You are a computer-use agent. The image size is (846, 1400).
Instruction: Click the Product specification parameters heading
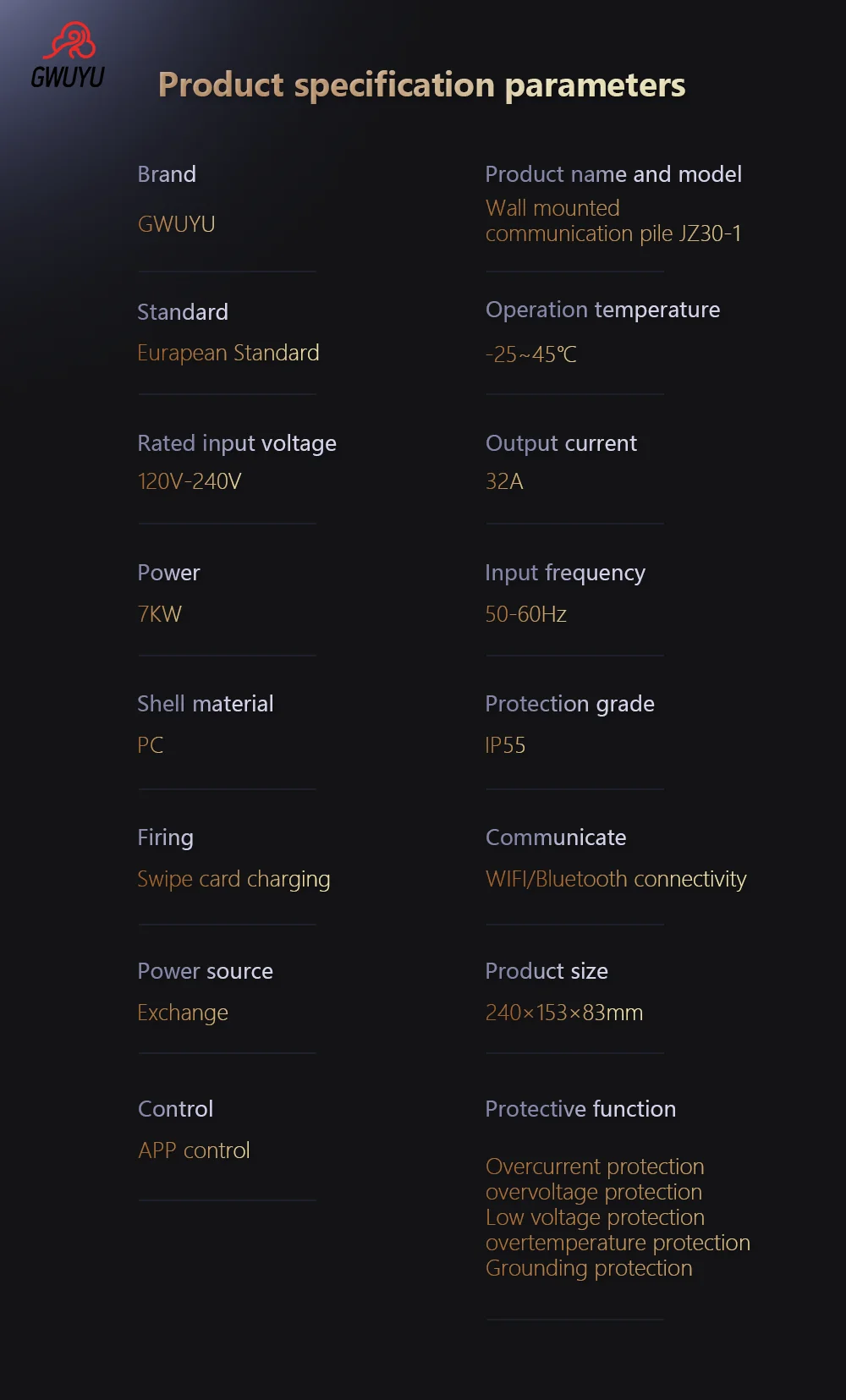tap(421, 85)
